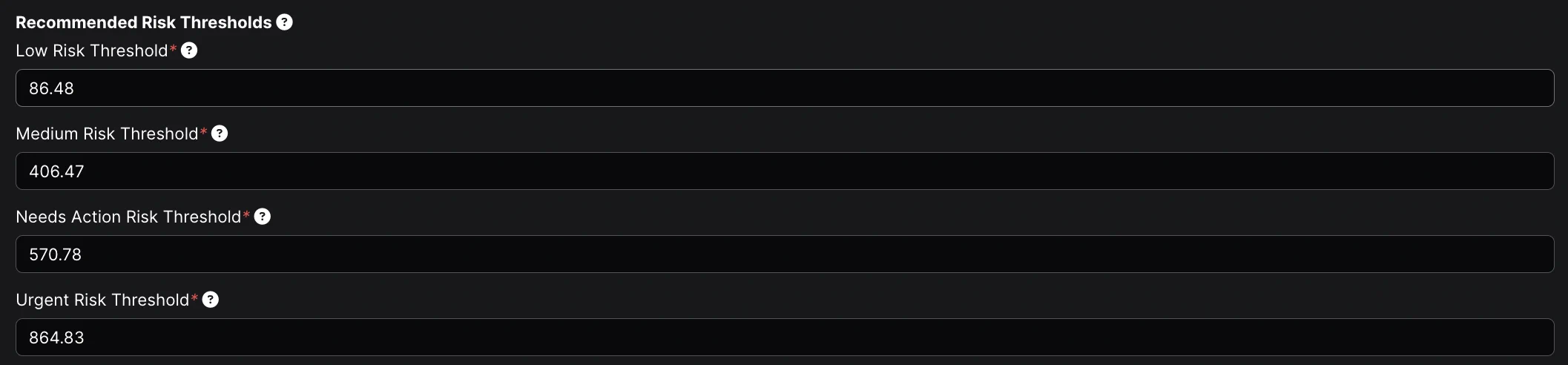Click help icon beside Needs Action Risk Threshold
The width and height of the screenshot is (1568, 365).
[263, 217]
